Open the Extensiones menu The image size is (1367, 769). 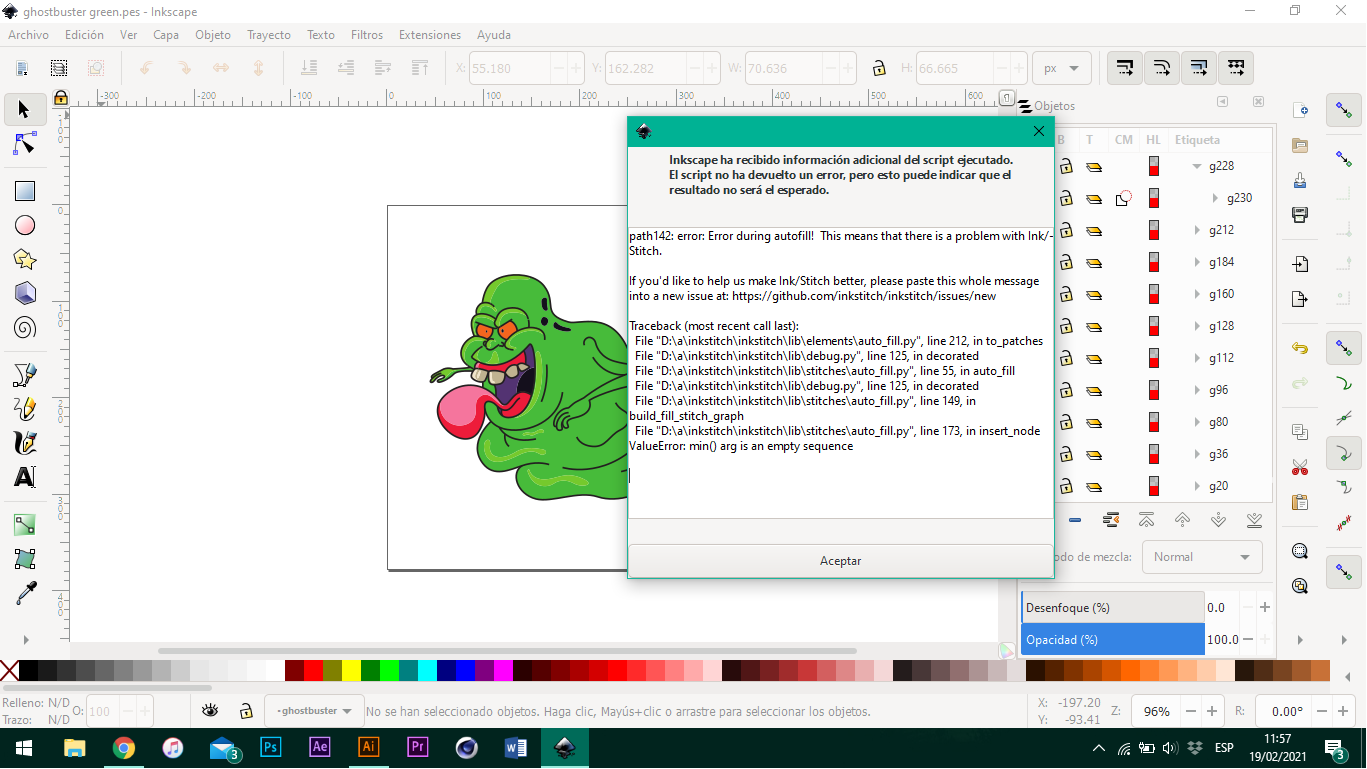pos(430,35)
